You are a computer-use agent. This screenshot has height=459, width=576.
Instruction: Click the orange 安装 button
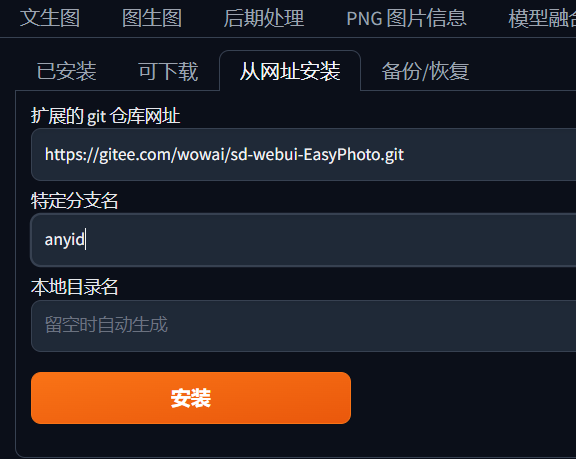click(191, 398)
